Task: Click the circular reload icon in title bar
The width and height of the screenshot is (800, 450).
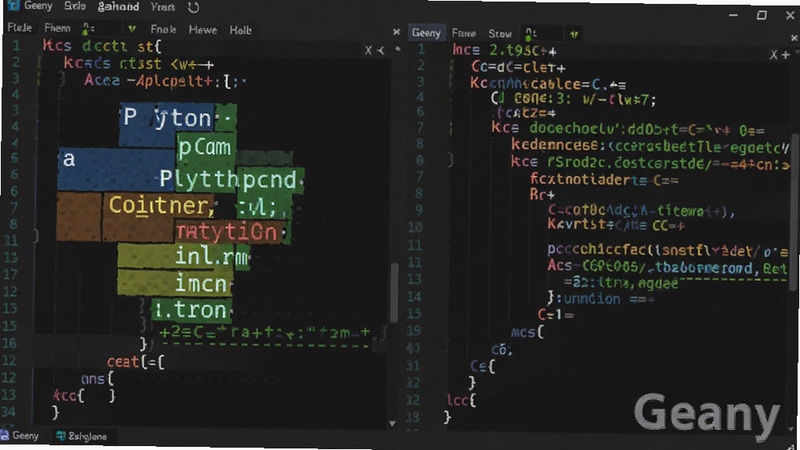Action: (x=193, y=8)
